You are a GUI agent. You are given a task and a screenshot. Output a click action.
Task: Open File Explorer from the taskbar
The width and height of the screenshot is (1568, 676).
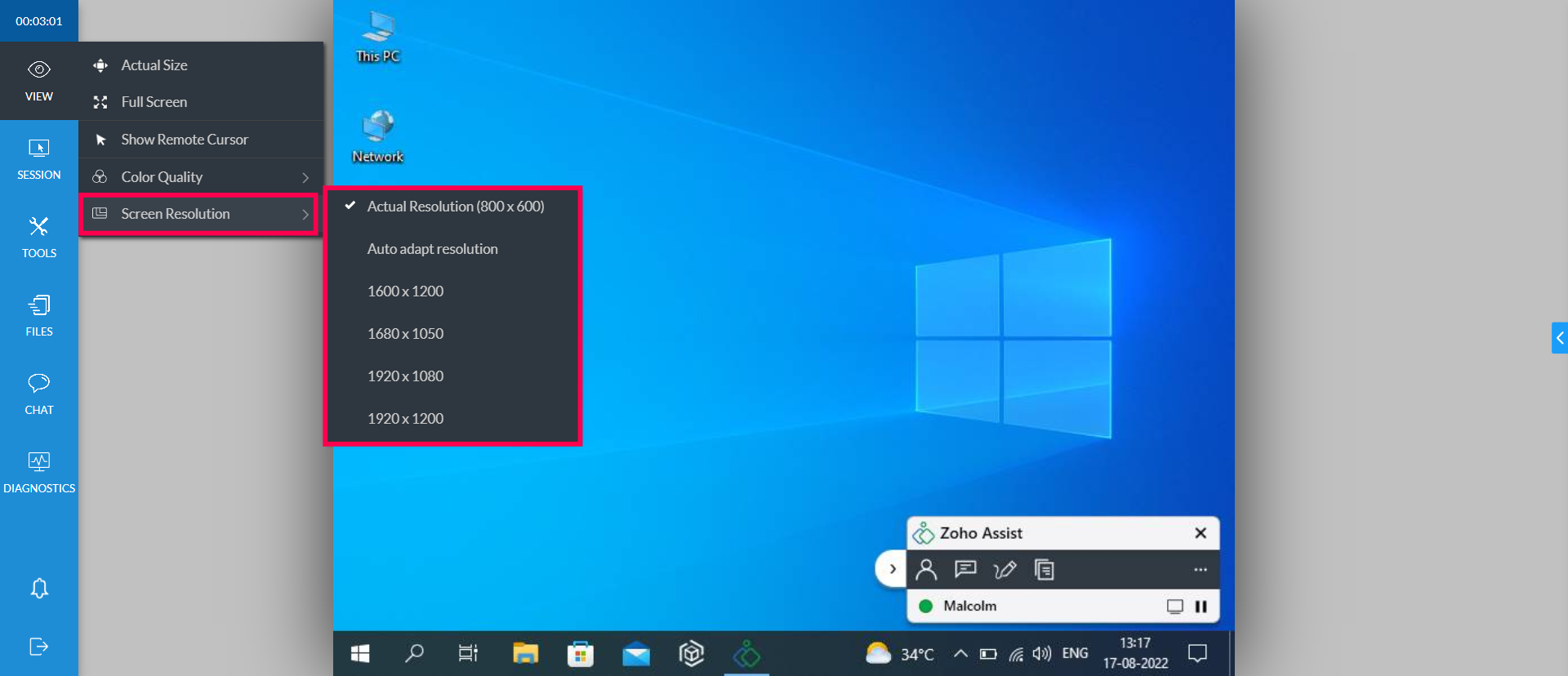click(525, 653)
